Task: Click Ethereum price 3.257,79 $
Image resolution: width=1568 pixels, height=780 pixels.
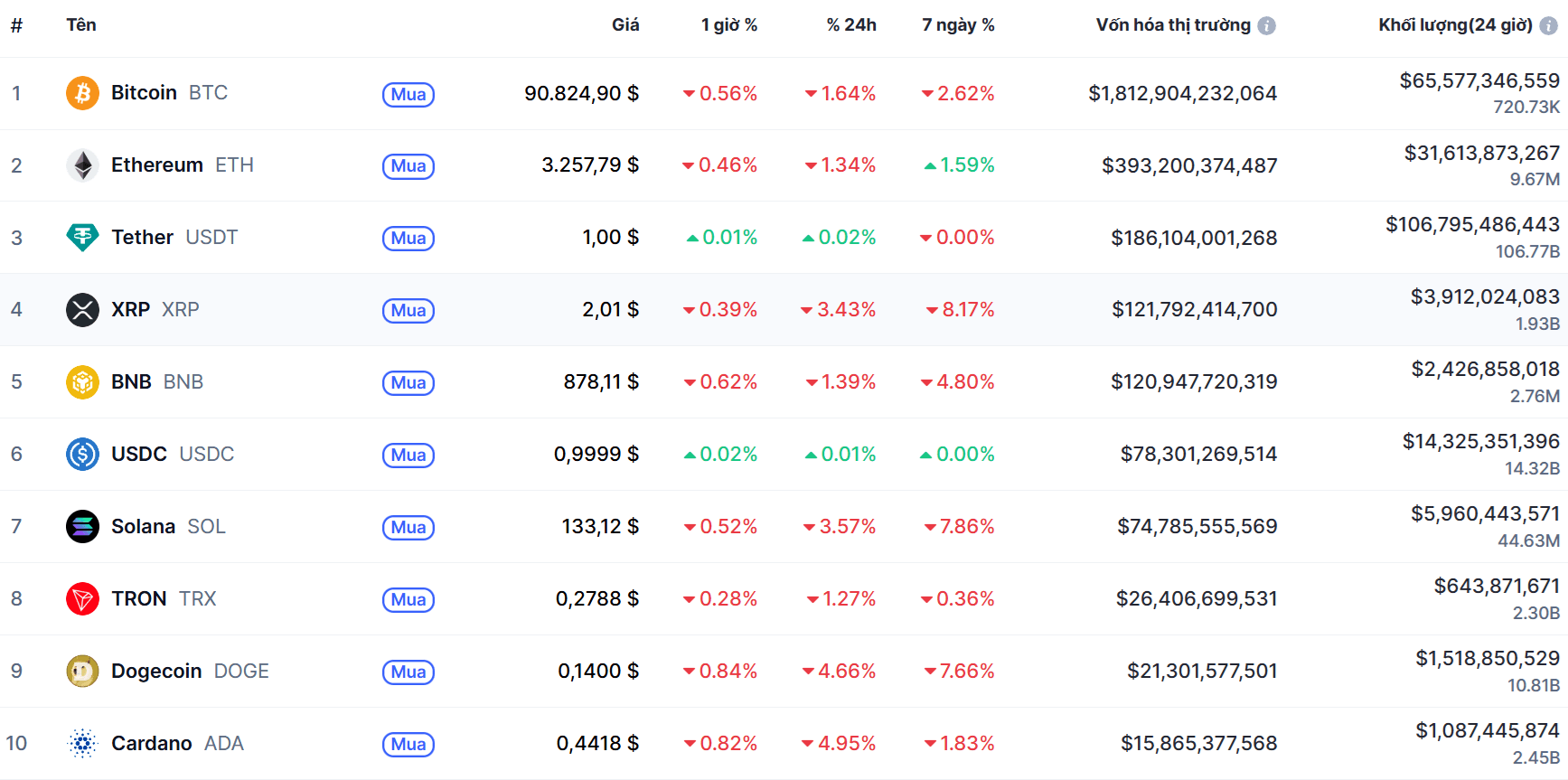Action: [590, 165]
